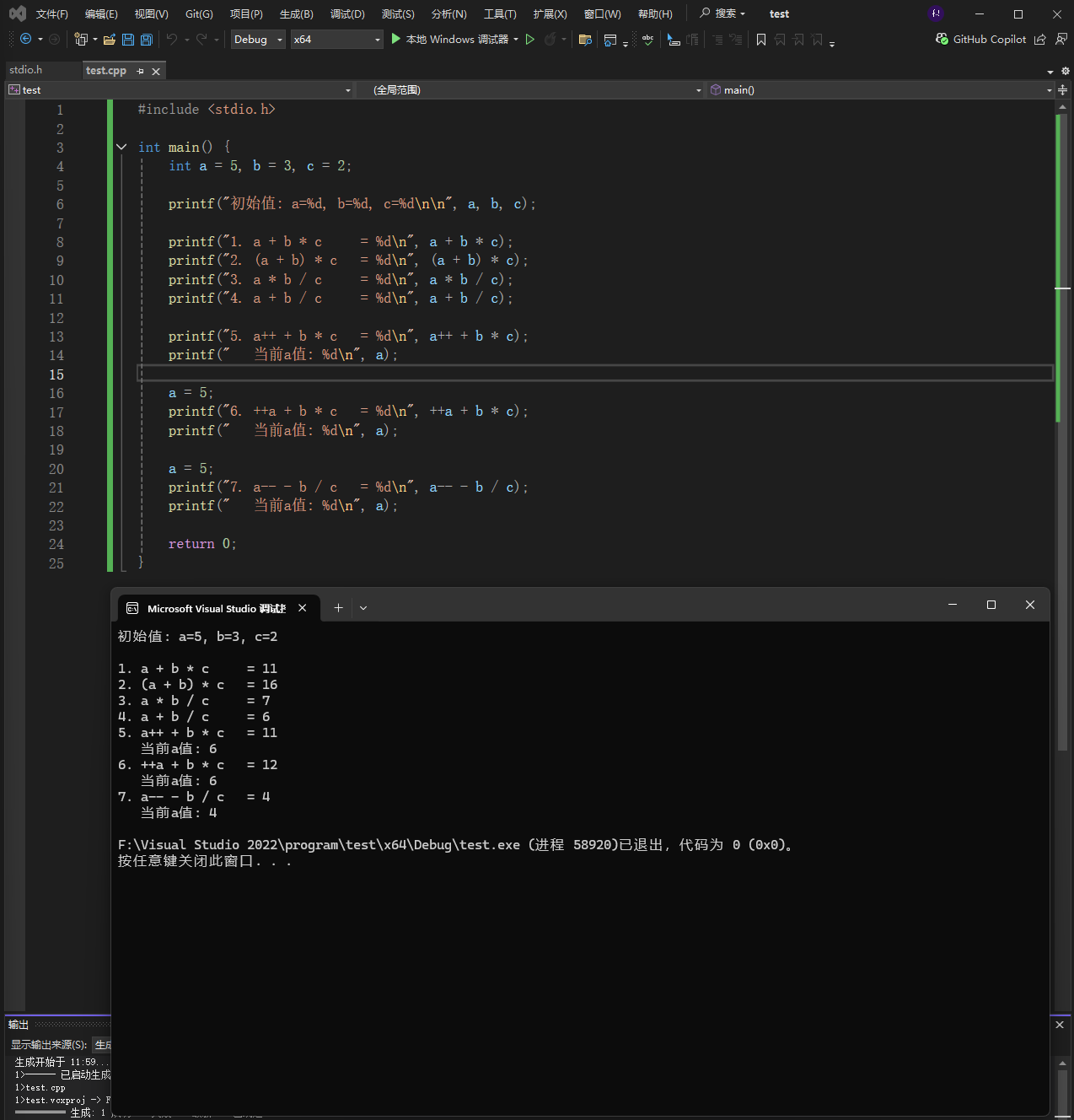Image resolution: width=1074 pixels, height=1120 pixels.
Task: Click the split editor window icon
Action: click(x=1063, y=89)
